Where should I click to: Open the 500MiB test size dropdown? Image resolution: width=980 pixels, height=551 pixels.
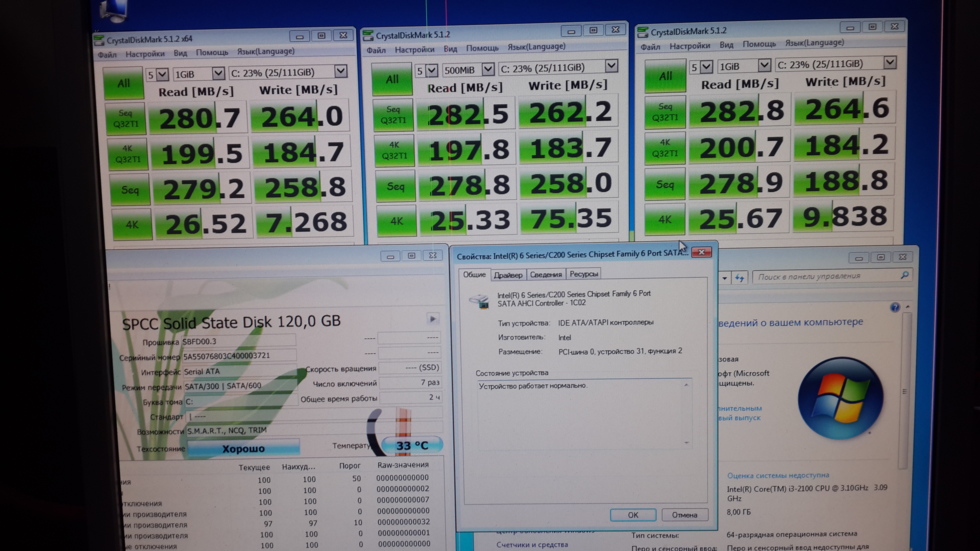[x=468, y=69]
